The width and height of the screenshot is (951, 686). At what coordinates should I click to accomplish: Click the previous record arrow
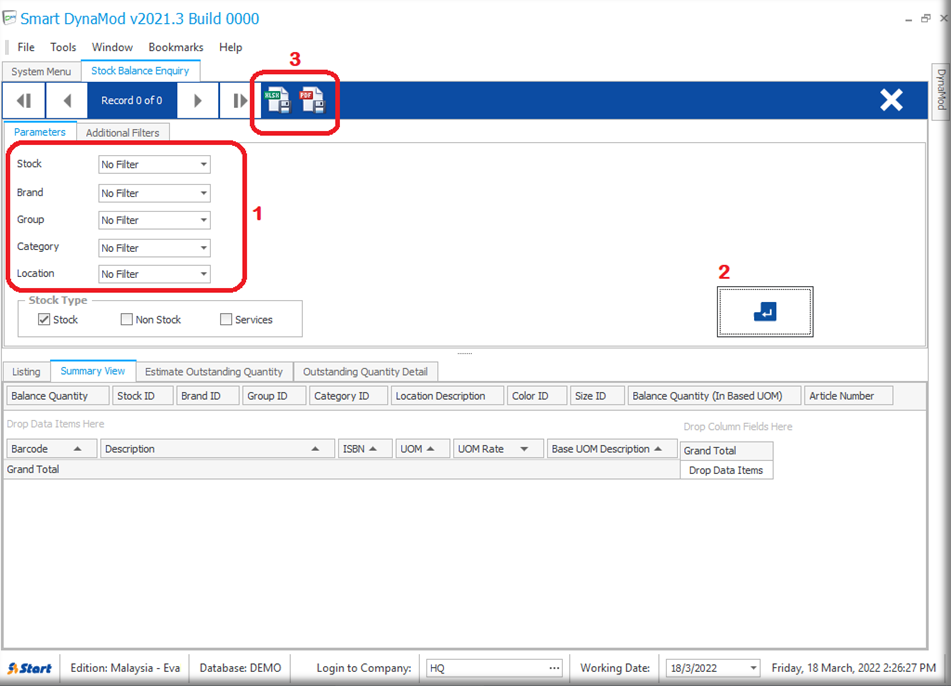(x=67, y=100)
